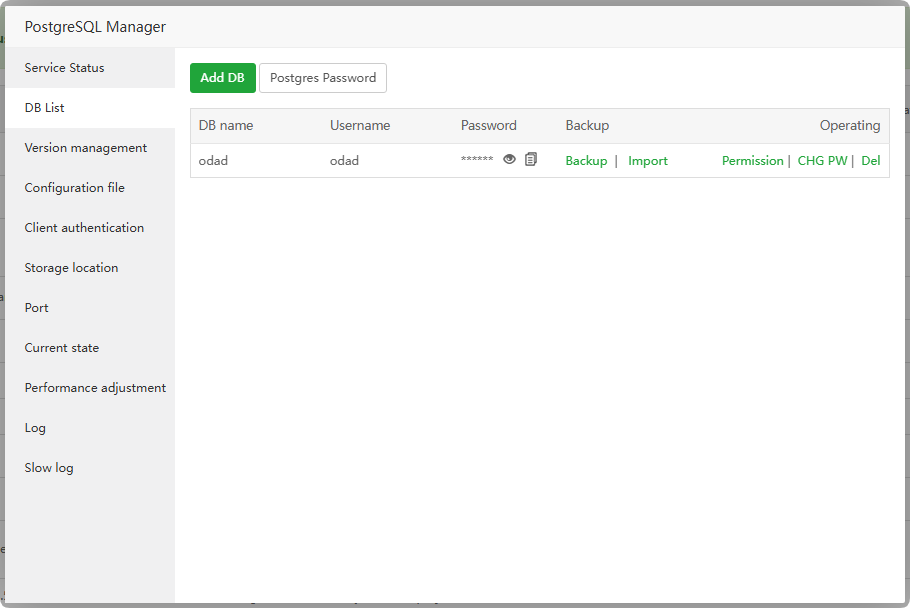910x608 pixels.
Task: Click the Password column header
Action: click(489, 125)
